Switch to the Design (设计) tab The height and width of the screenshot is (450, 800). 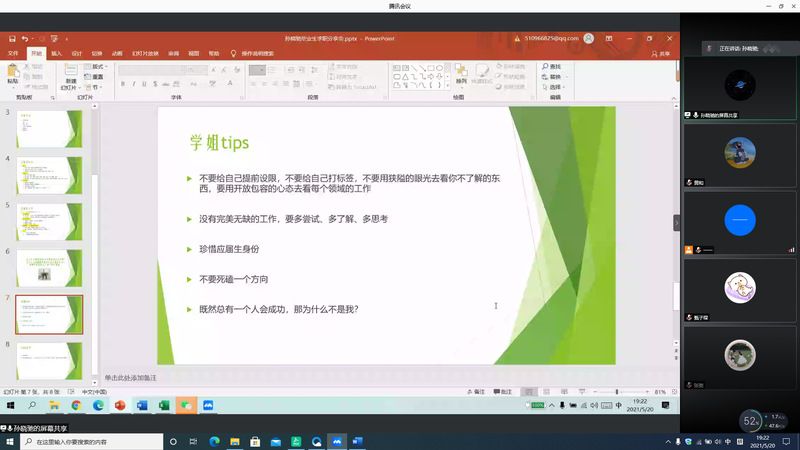click(x=77, y=54)
